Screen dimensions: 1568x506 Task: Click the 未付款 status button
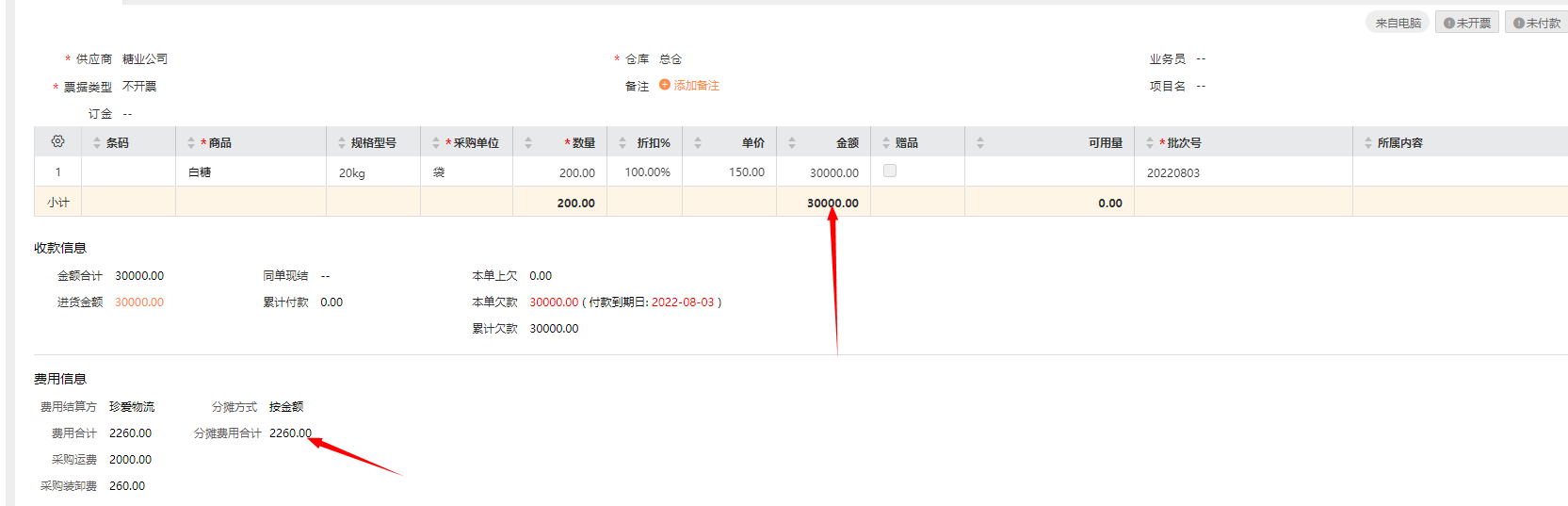point(1537,23)
